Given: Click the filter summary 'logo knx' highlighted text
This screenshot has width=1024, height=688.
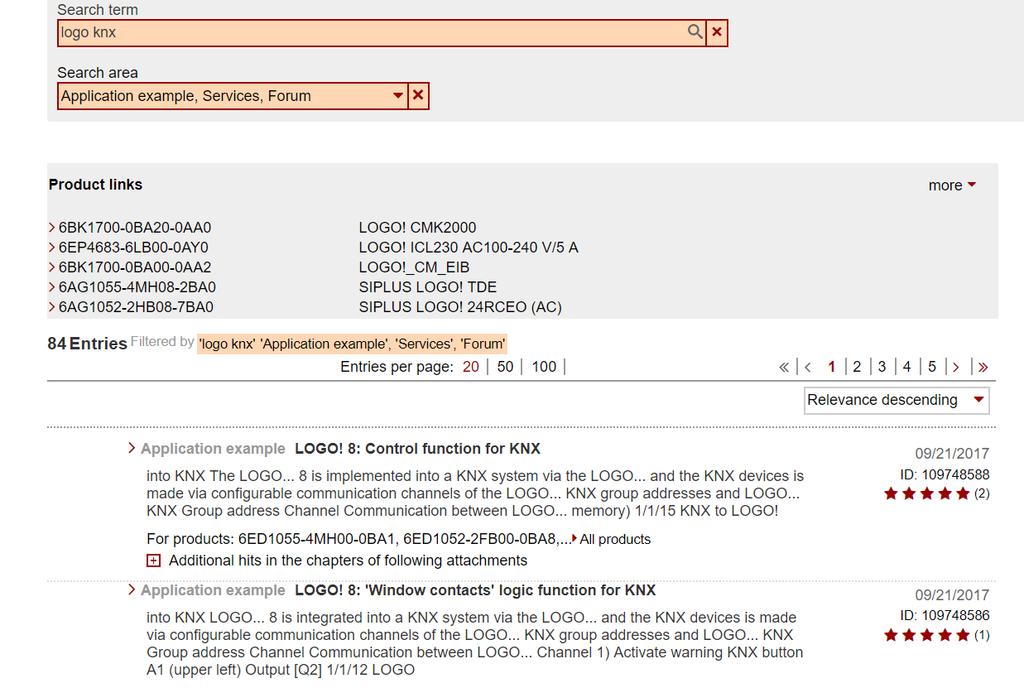Looking at the screenshot, I should (352, 344).
